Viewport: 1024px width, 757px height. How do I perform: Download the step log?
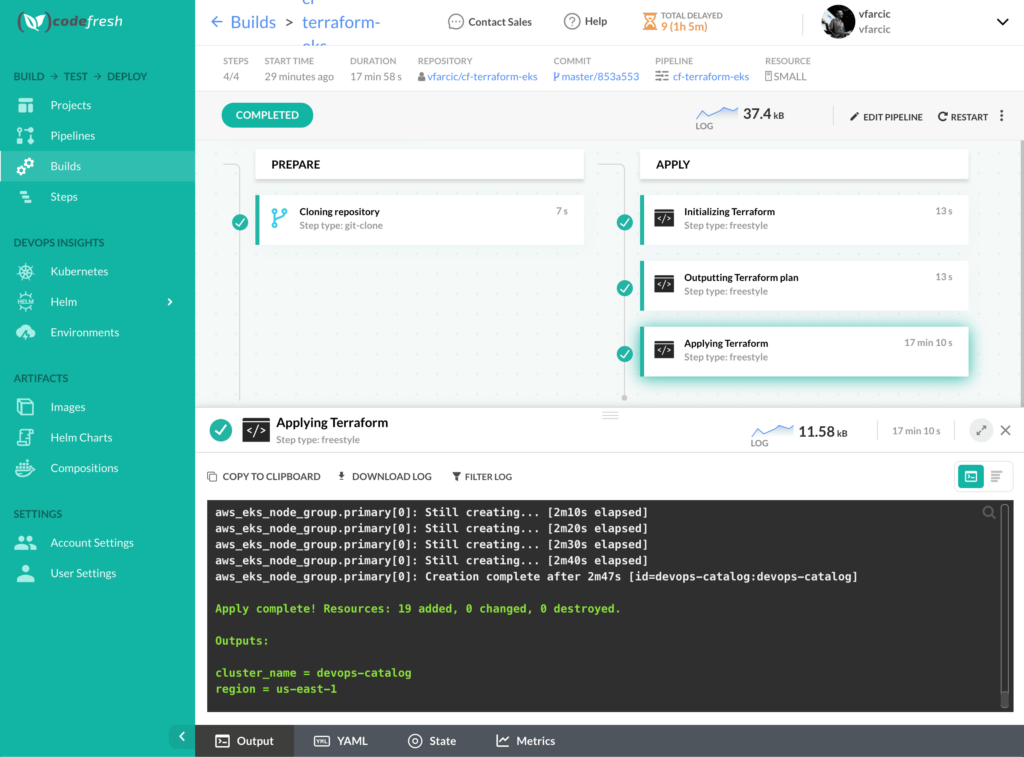(x=385, y=477)
